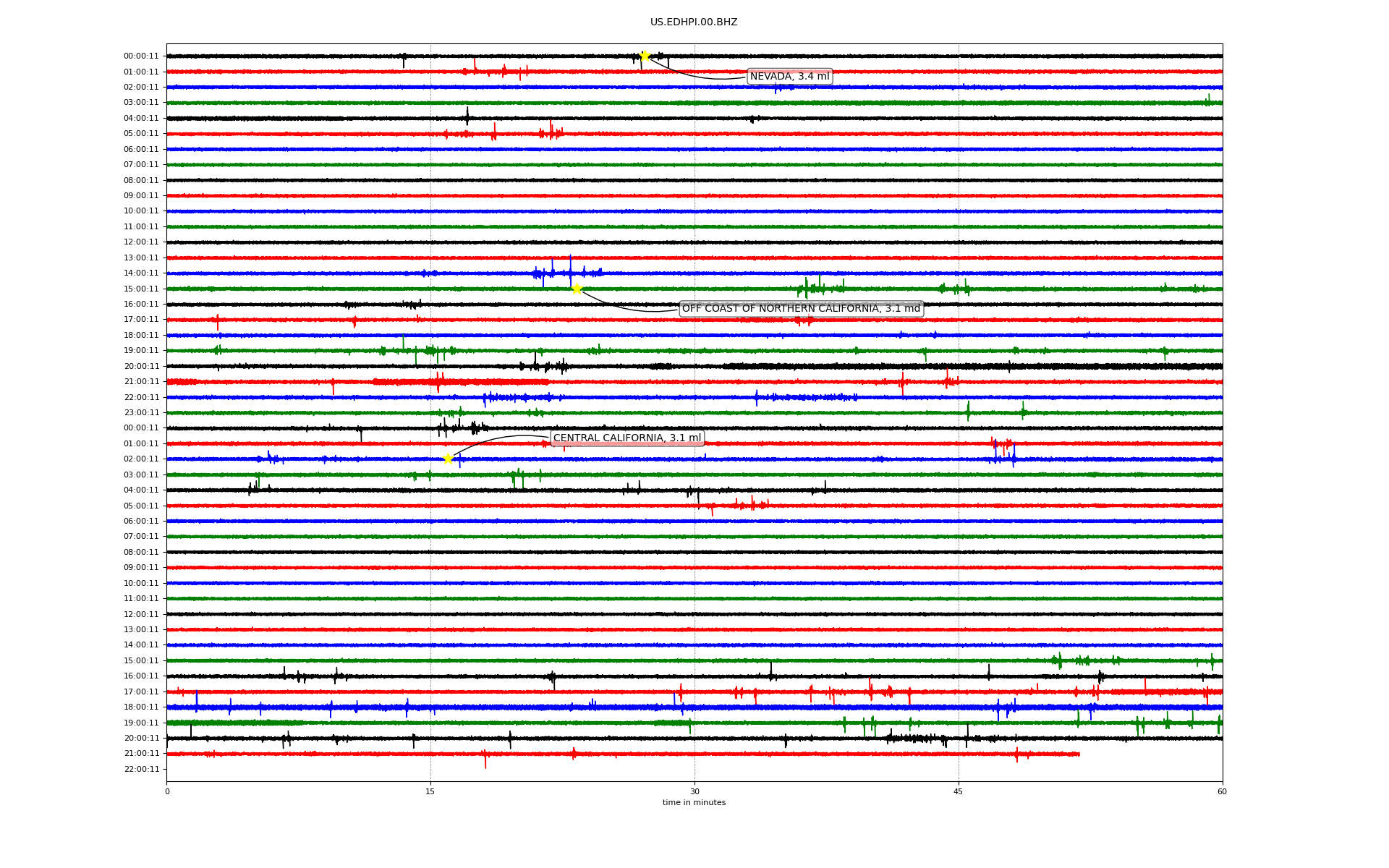Select the 'NEVADA, 3.4 ml' annotation label
Image resolution: width=1389 pixels, height=868 pixels.
[x=790, y=77]
